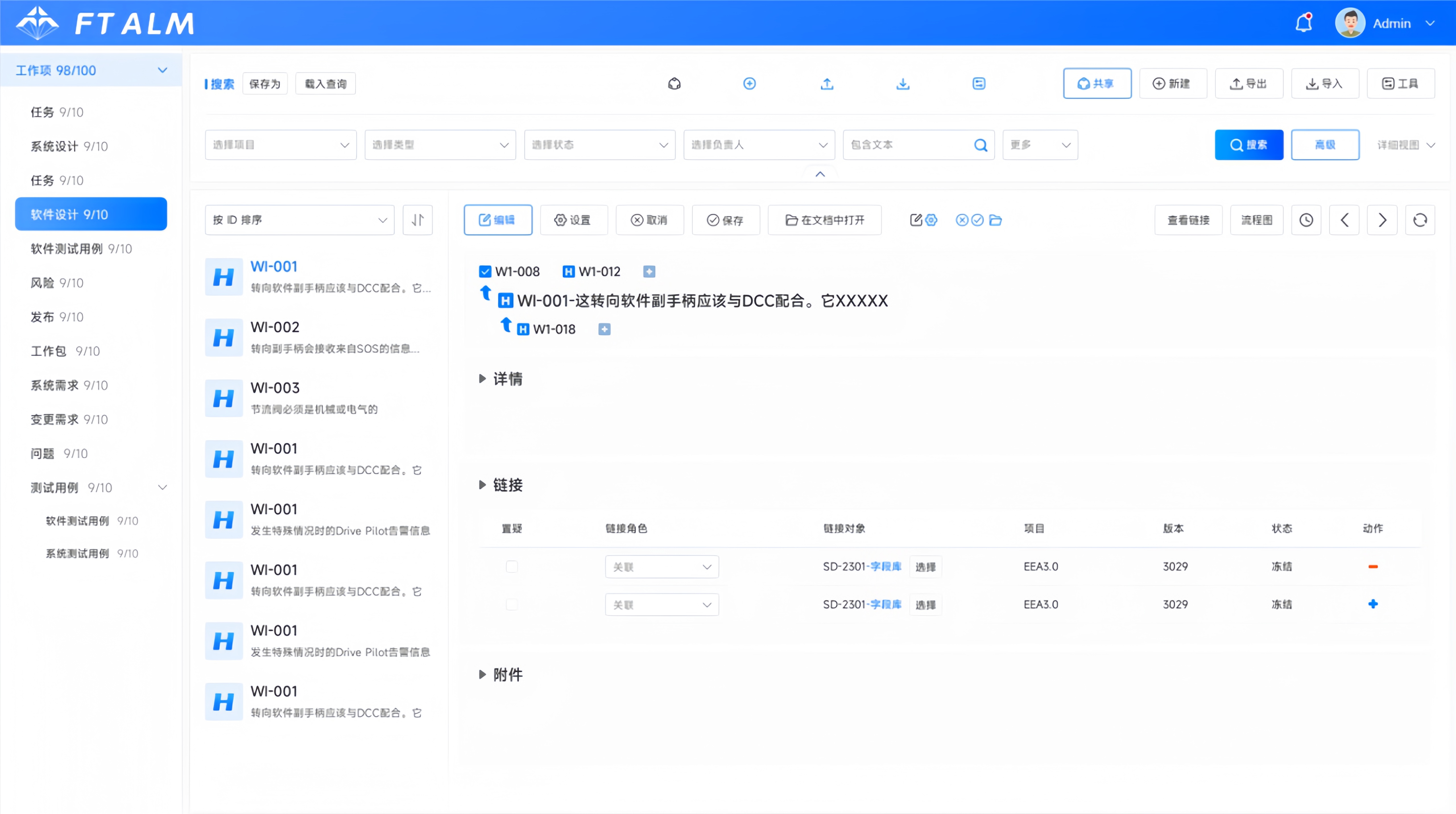Click the refresh icon in toolbar
The height and width of the screenshot is (814, 1456).
[x=1420, y=220]
